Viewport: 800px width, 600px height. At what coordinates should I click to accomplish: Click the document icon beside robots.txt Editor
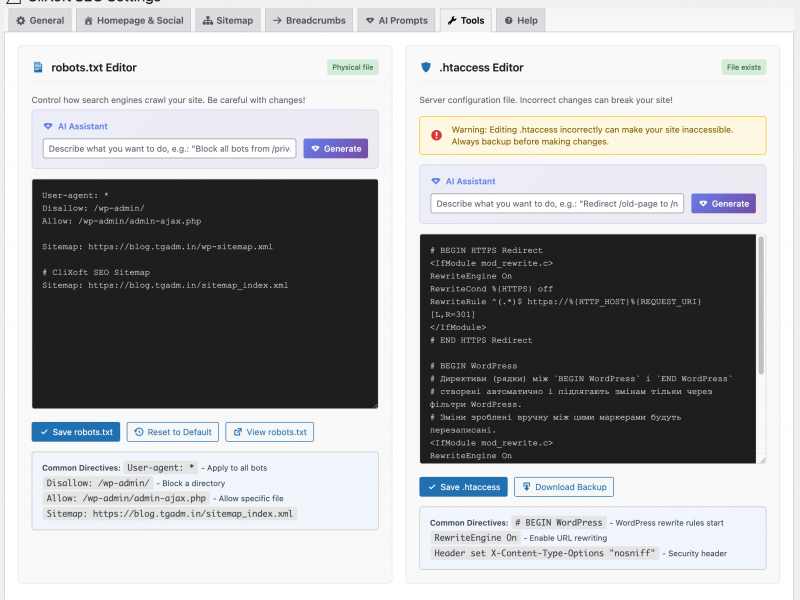tap(39, 68)
